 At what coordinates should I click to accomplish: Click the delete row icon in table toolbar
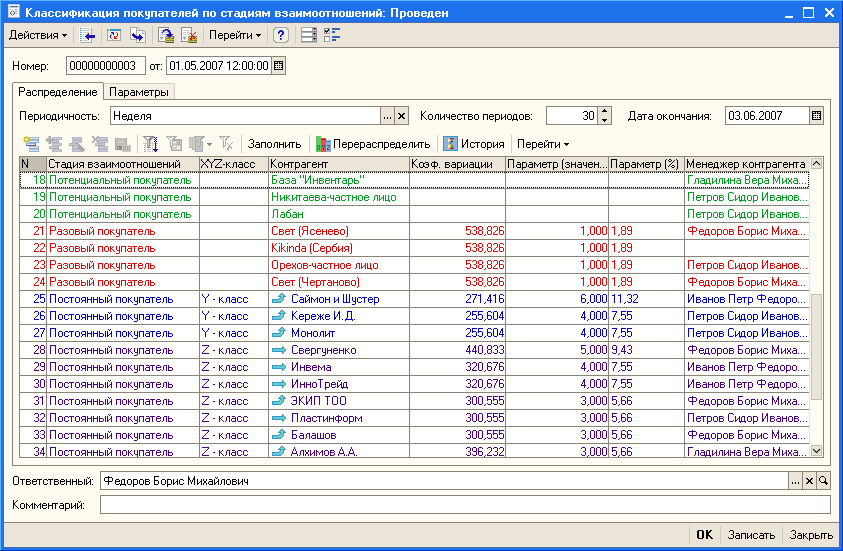[100, 144]
